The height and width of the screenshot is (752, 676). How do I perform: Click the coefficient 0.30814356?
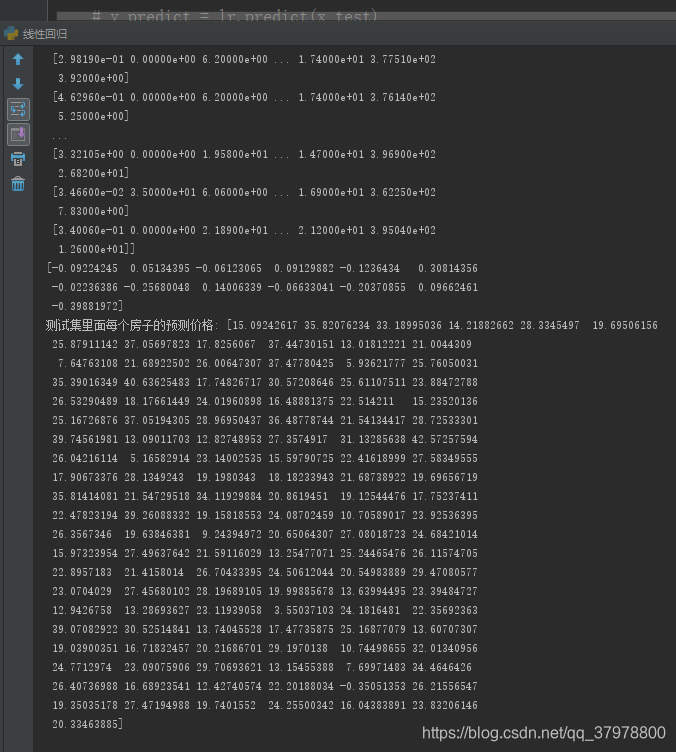(x=448, y=268)
